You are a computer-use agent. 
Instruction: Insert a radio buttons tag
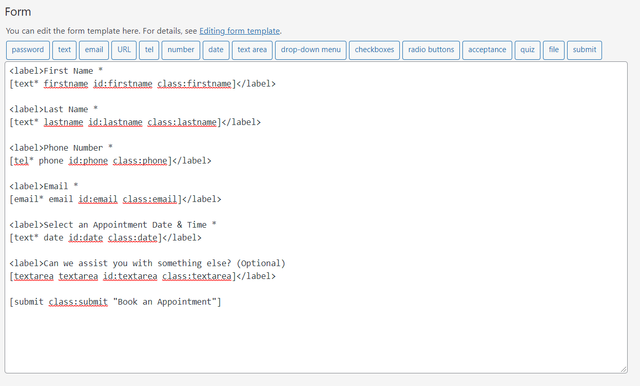coord(431,50)
